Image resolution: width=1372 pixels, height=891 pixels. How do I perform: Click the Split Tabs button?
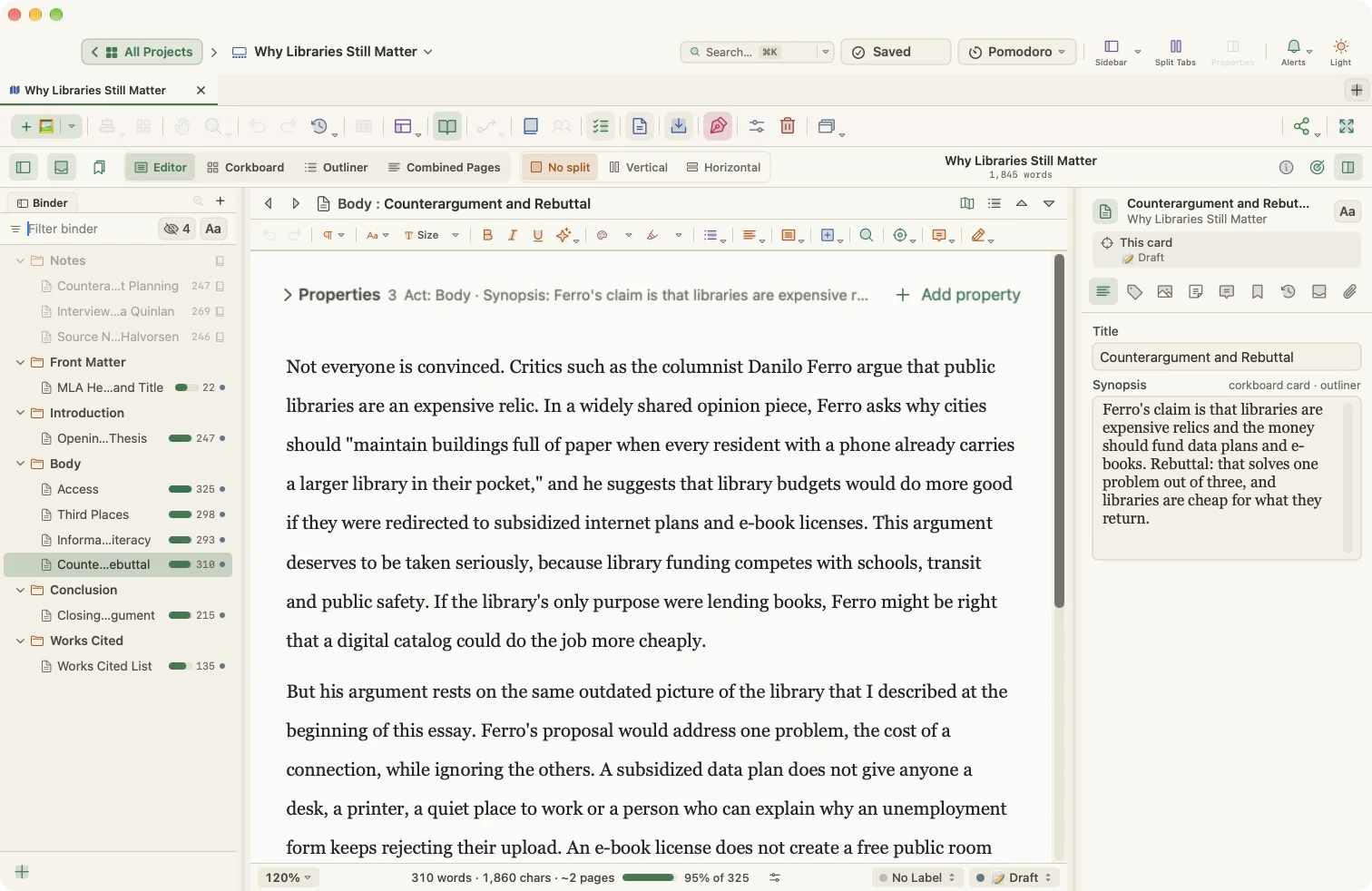pyautogui.click(x=1175, y=52)
